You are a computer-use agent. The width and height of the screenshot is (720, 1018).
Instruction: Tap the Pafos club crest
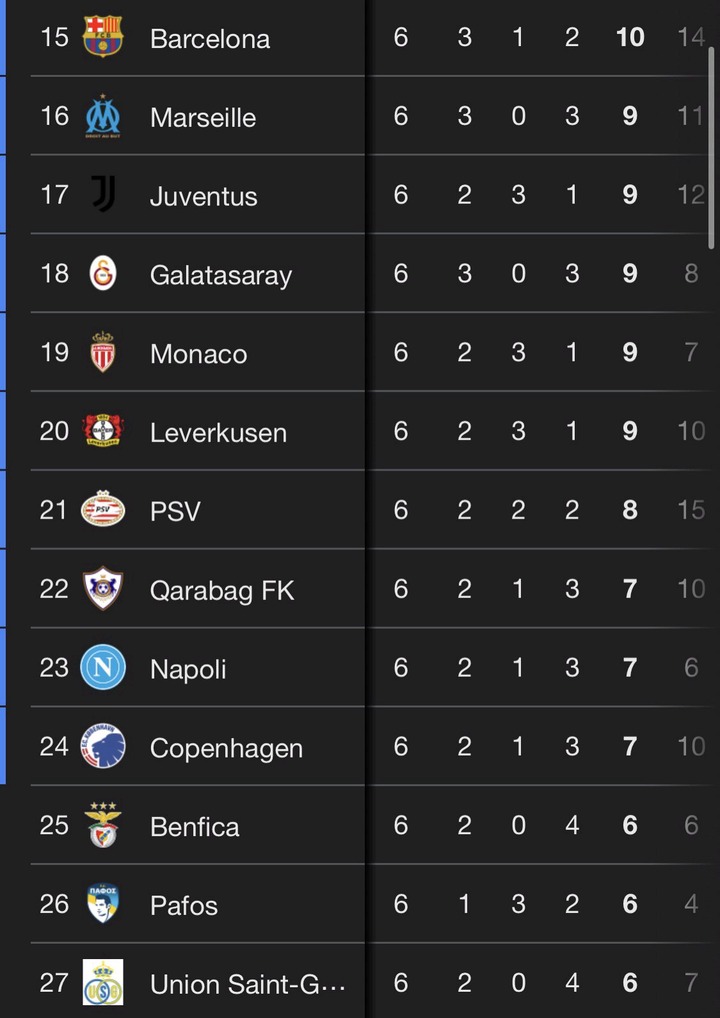click(103, 904)
